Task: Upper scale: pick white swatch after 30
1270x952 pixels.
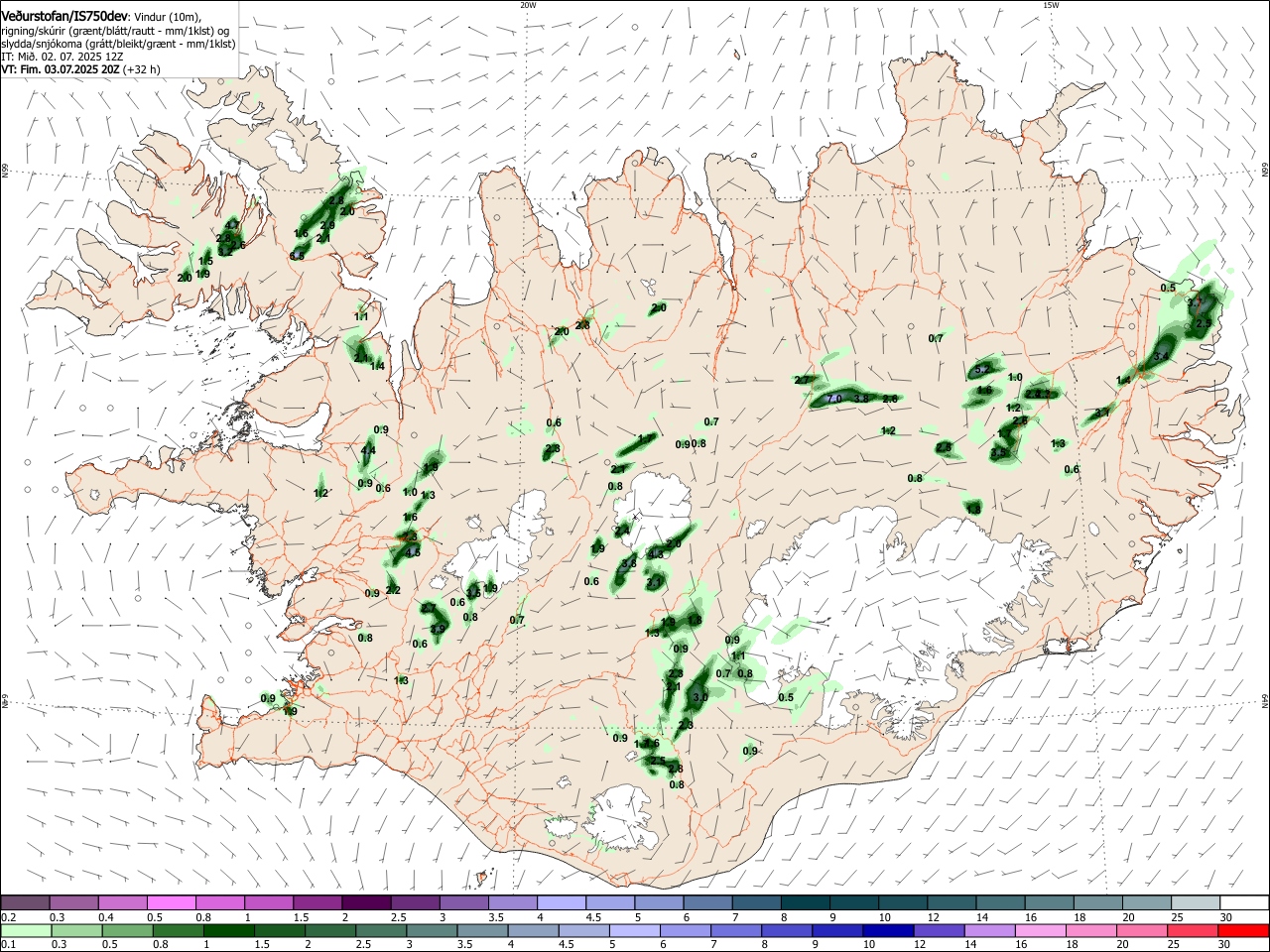Action: point(1242,902)
